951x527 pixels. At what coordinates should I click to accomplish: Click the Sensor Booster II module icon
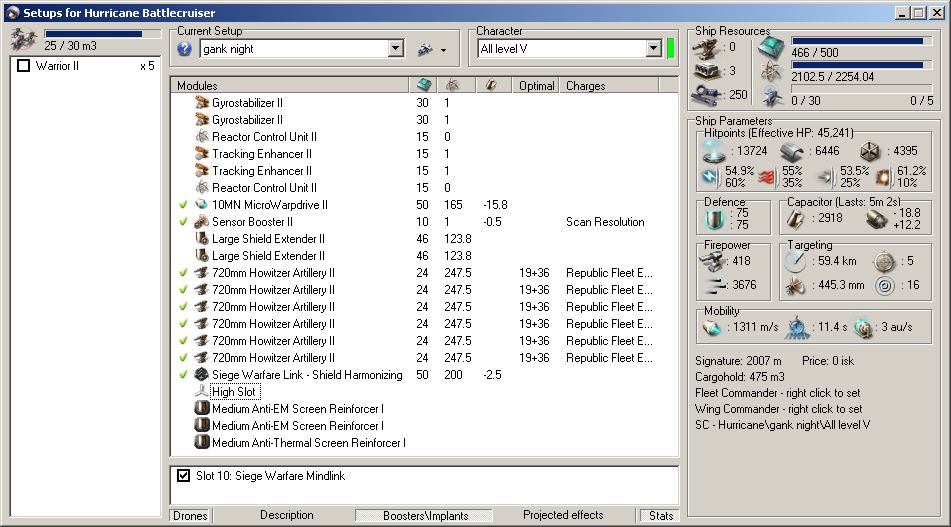(x=201, y=221)
